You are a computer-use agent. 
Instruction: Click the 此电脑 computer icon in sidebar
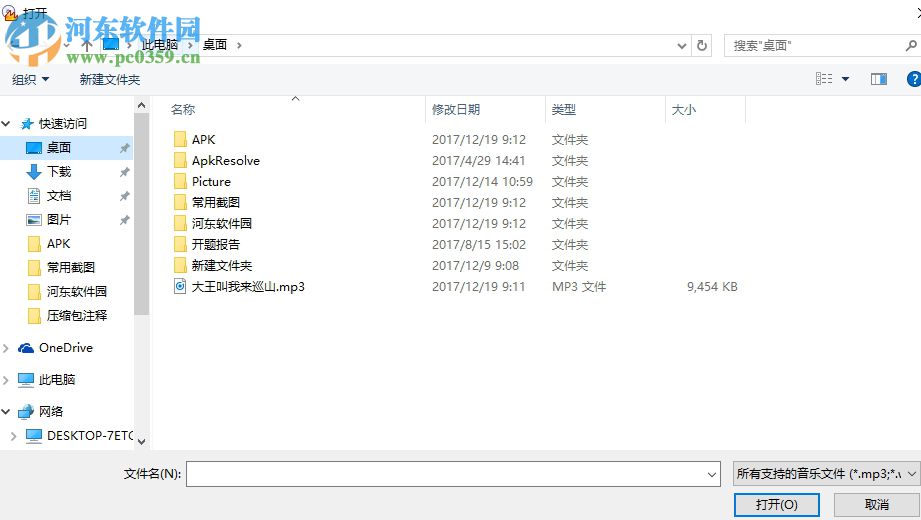[26, 380]
